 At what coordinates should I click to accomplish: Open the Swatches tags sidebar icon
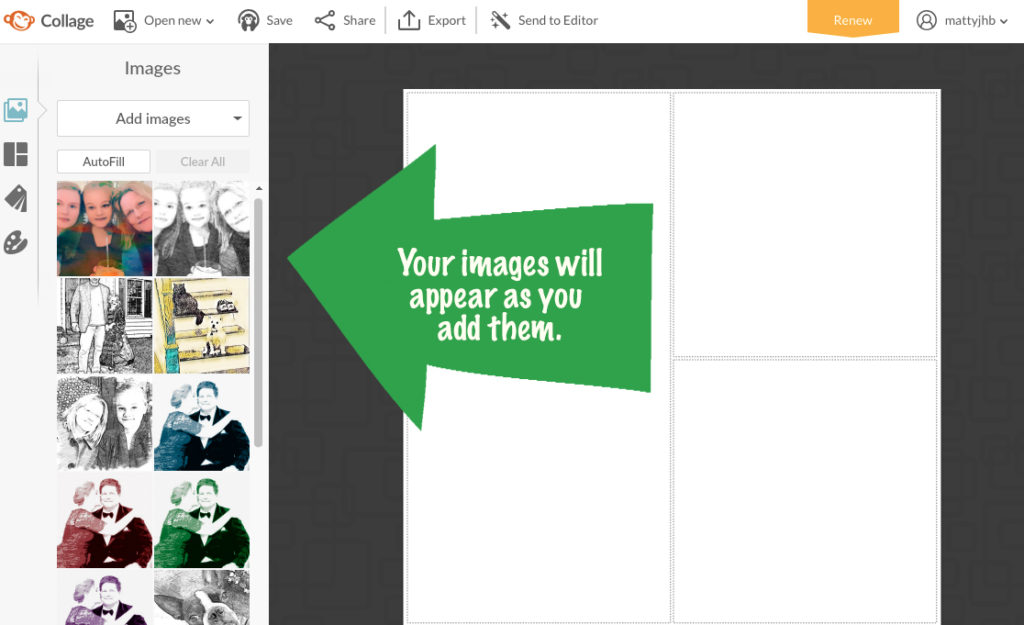click(x=16, y=198)
